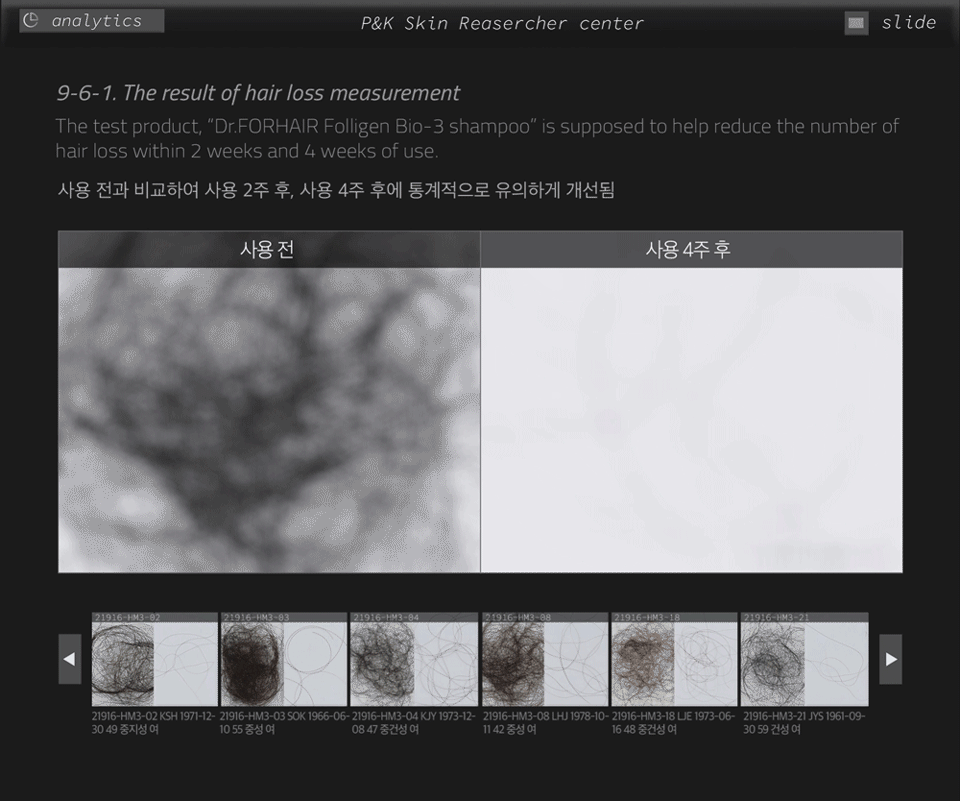The image size is (960, 801).
Task: Click the analytics pie chart icon
Action: 30,21
